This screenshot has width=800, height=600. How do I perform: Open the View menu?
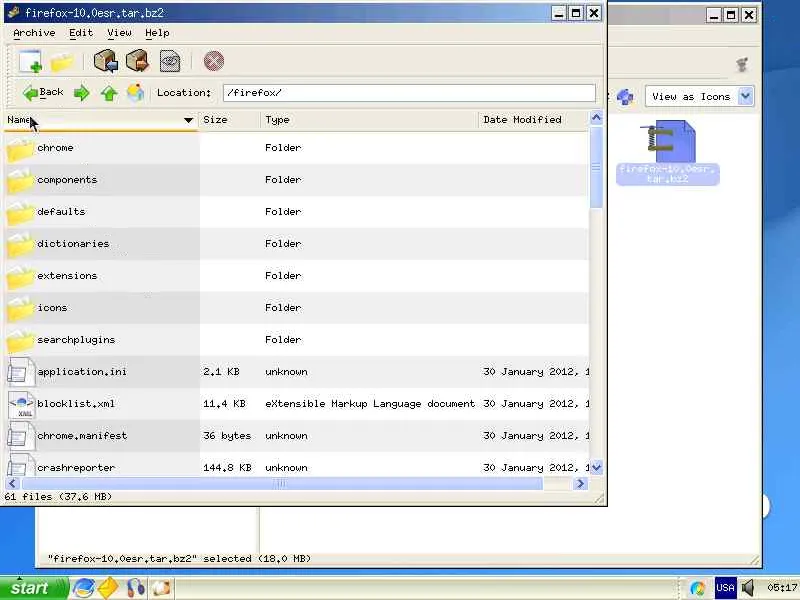tap(119, 33)
